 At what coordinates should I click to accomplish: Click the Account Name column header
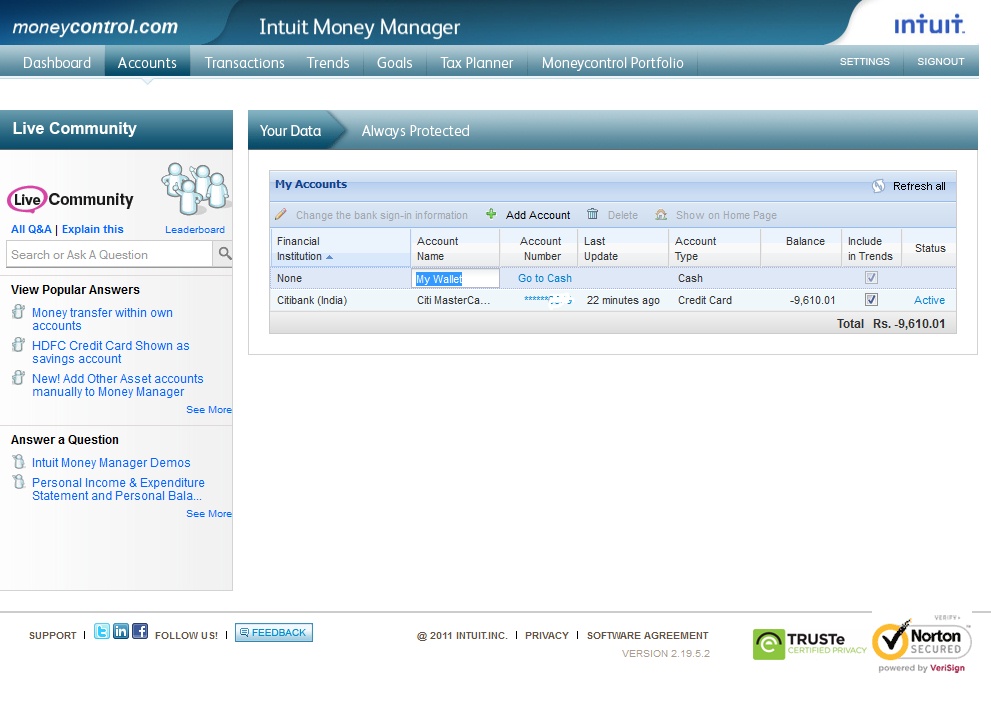coord(455,248)
